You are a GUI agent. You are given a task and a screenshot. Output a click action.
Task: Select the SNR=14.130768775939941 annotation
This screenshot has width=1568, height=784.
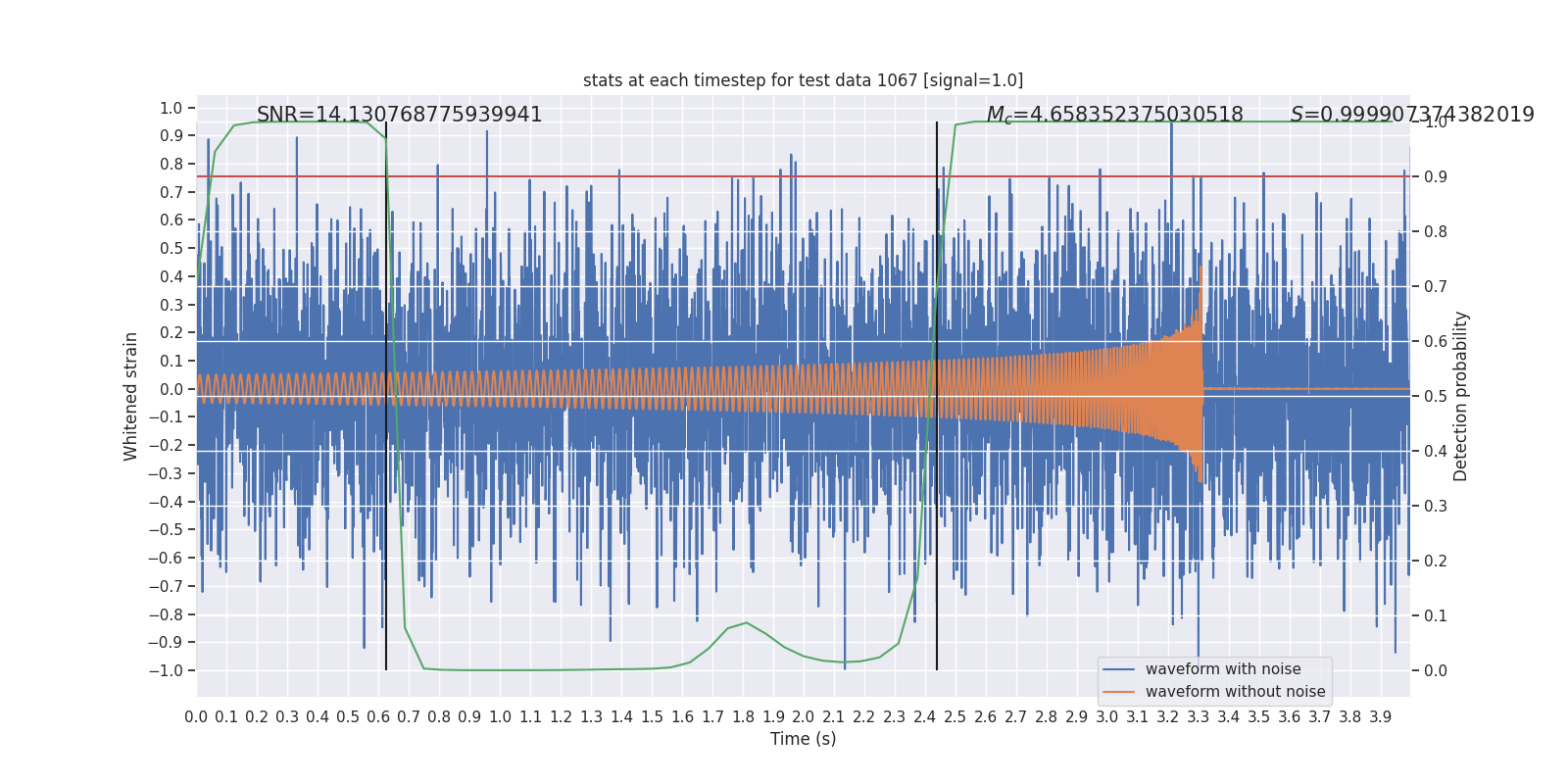[x=400, y=115]
